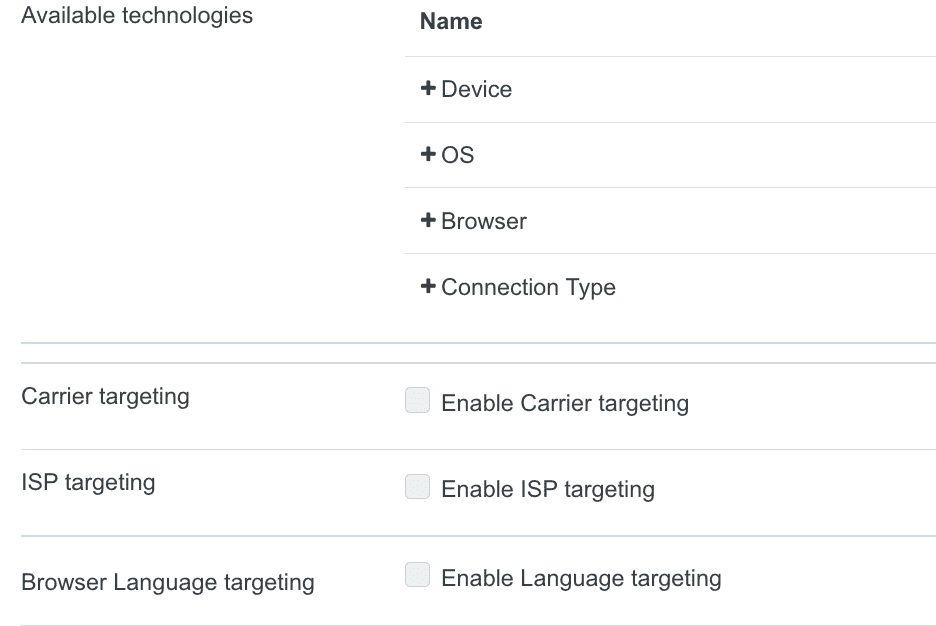Click the Browser Language targeting section label

tap(168, 581)
